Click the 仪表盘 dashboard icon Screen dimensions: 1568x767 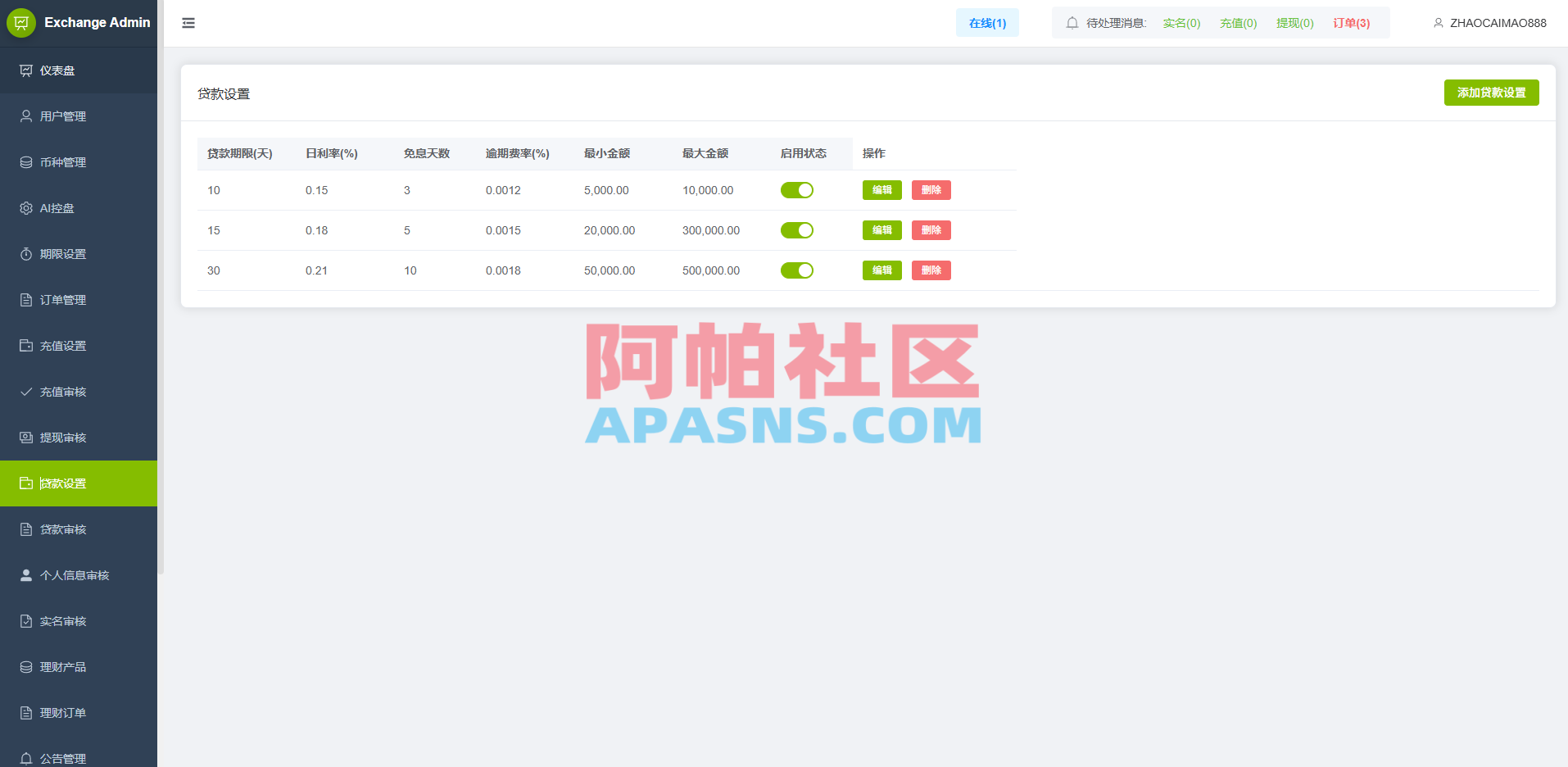pos(26,70)
